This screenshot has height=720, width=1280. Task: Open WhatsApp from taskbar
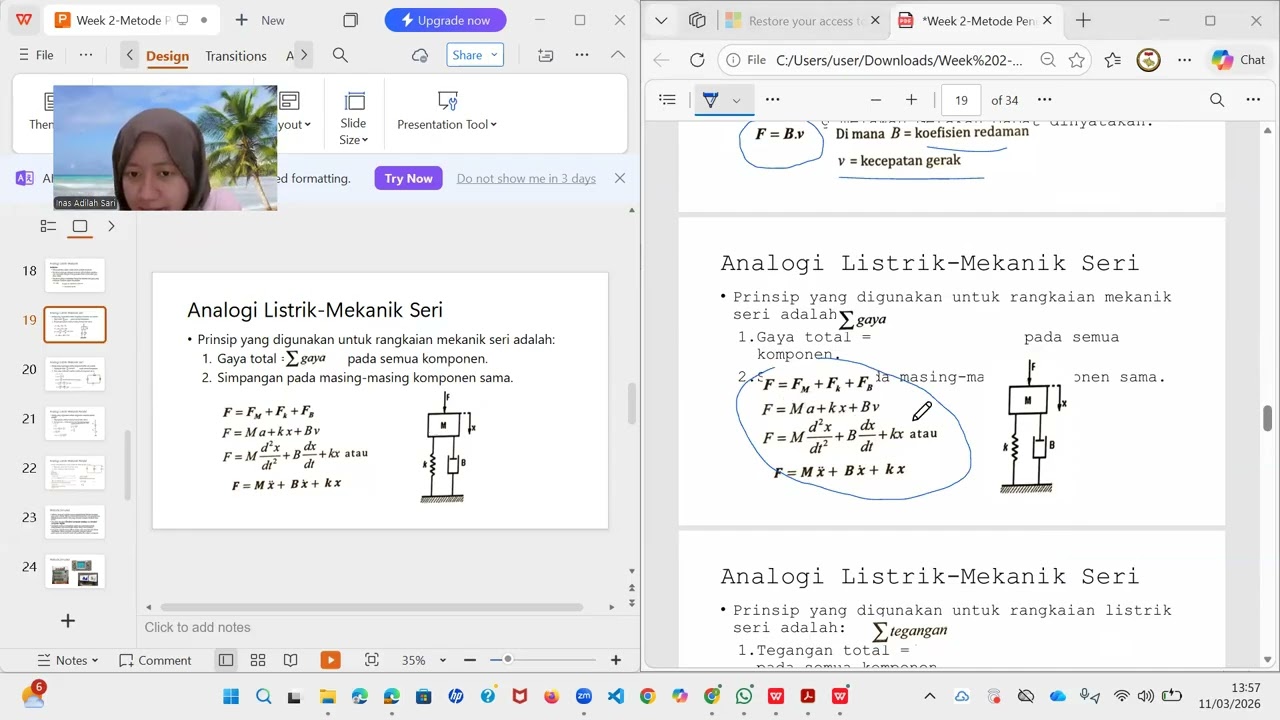744,696
